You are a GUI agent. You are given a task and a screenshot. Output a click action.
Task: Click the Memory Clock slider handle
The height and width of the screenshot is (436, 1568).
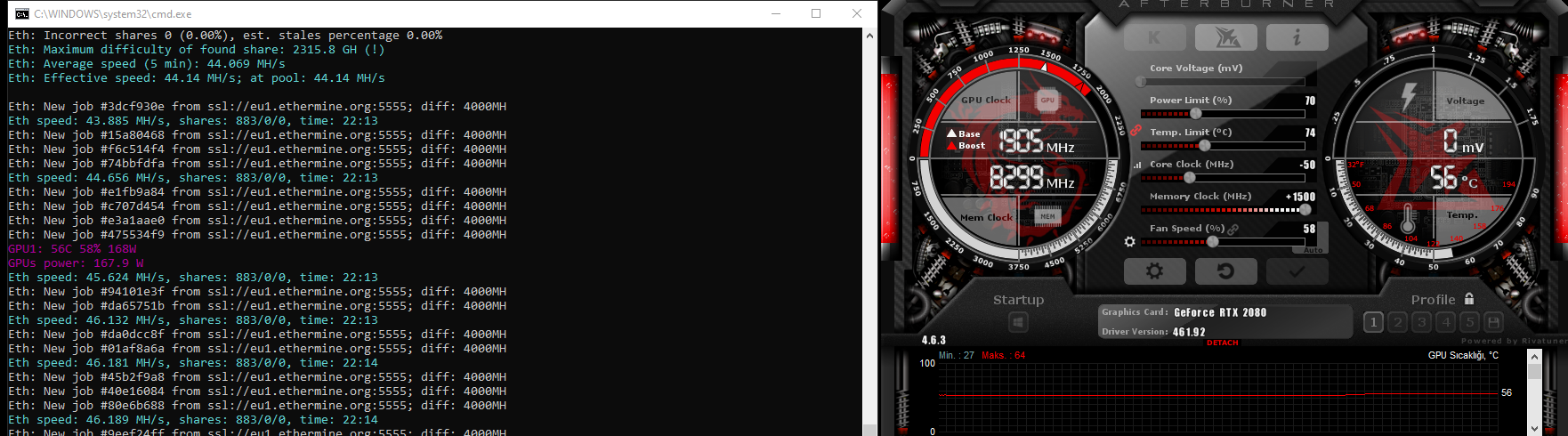point(1305,210)
